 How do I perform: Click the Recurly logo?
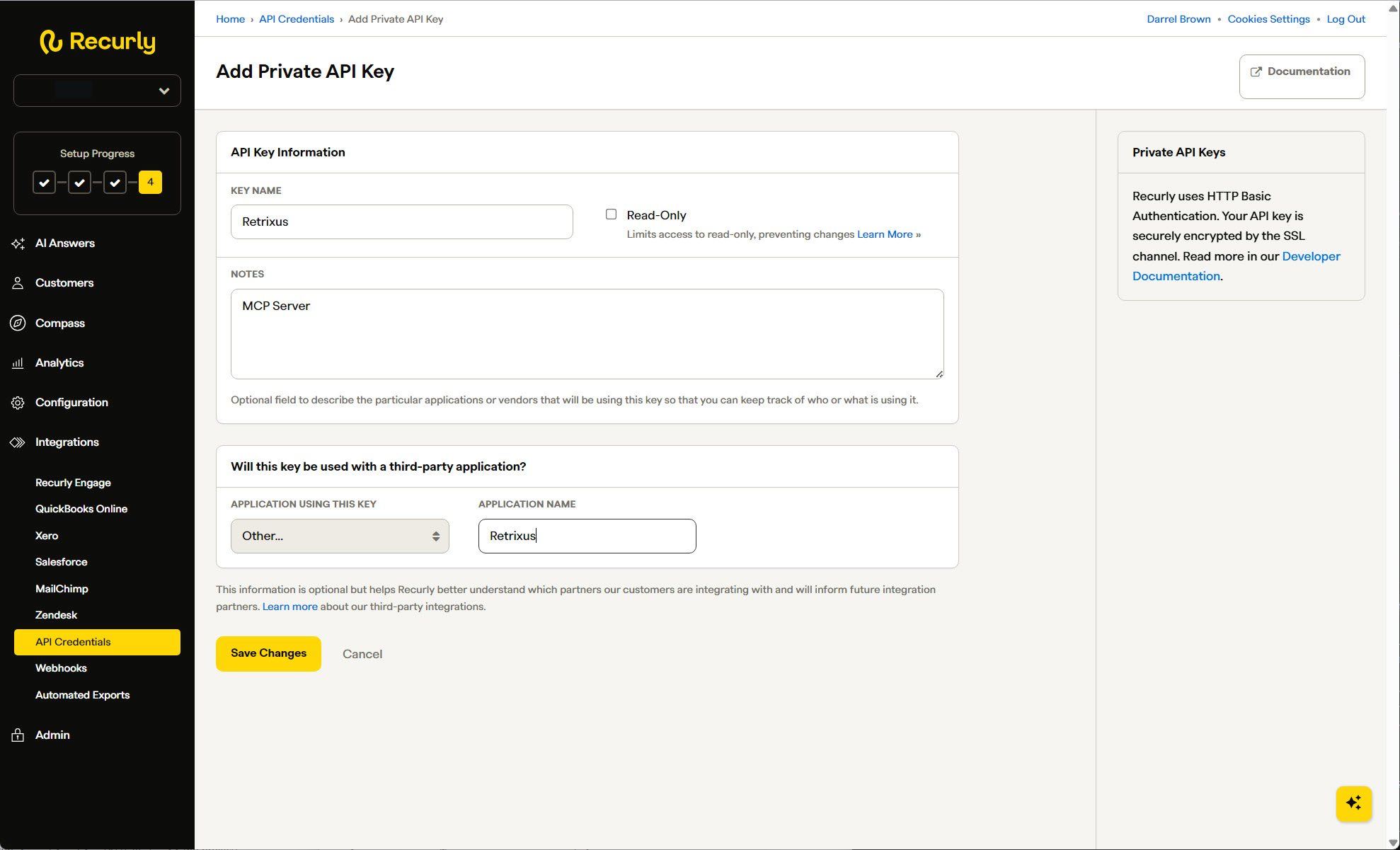(x=98, y=42)
